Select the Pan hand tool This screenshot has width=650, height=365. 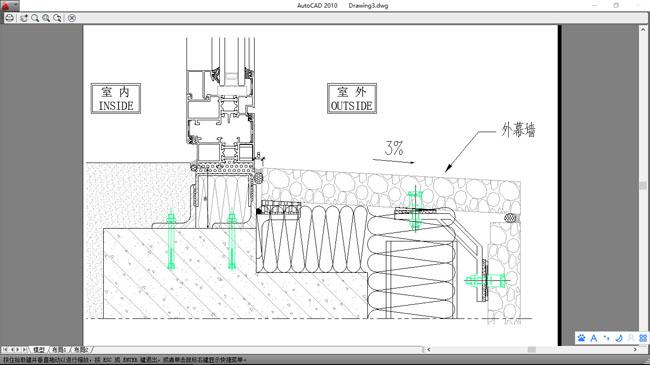pyautogui.click(x=24, y=18)
